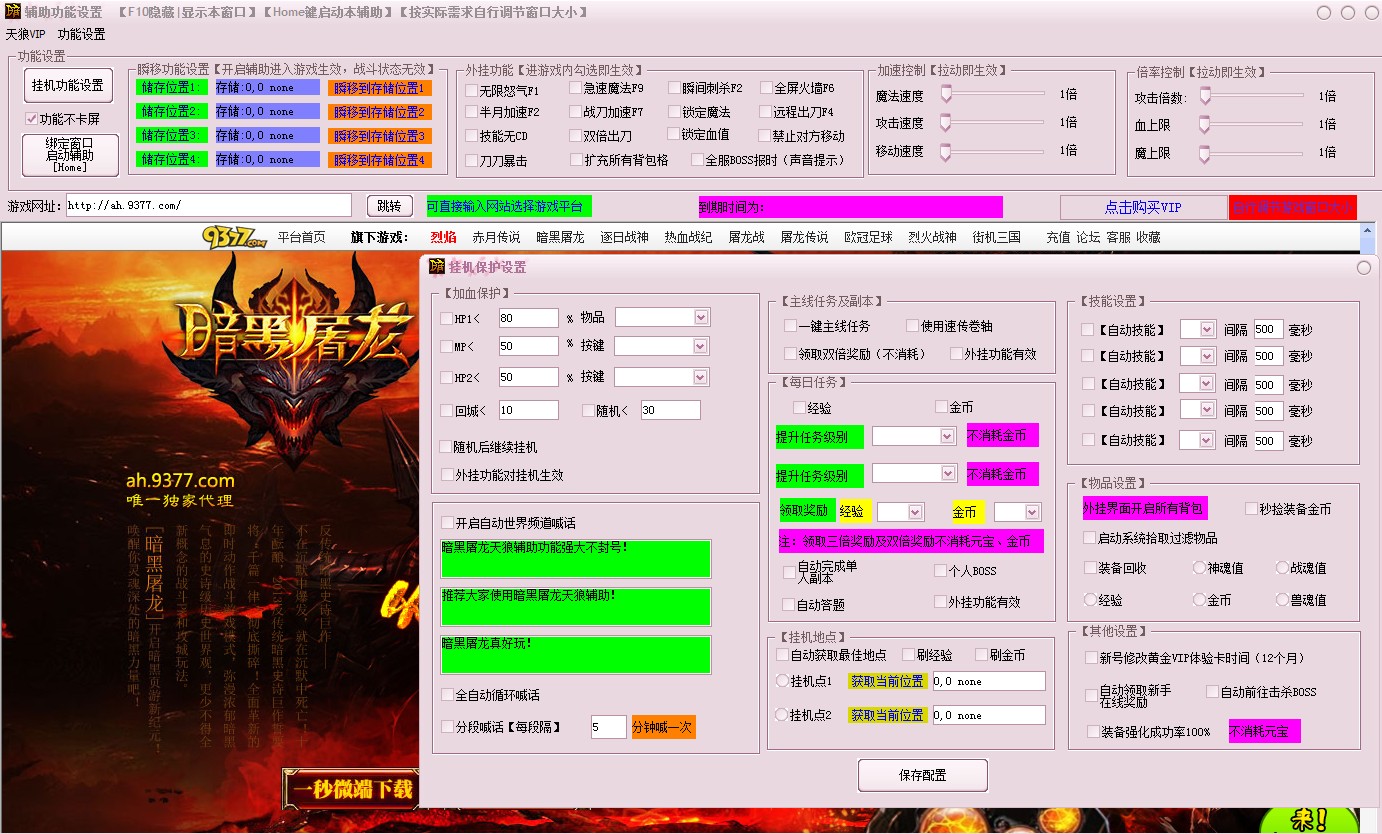The height and width of the screenshot is (834, 1382).
Task: Open the 天狼VIP menu
Action: [26, 34]
